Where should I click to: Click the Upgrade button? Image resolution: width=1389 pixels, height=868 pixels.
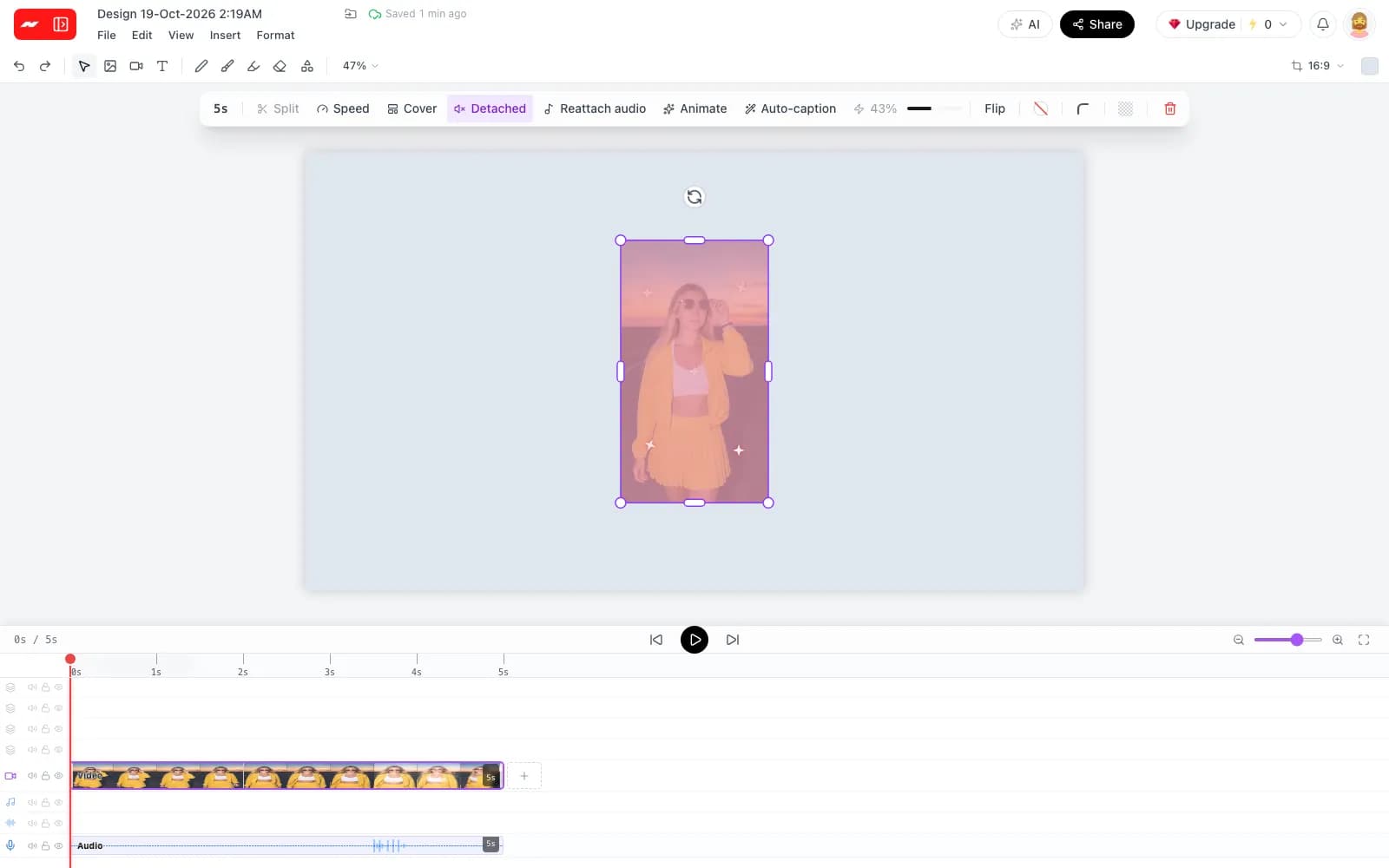[1201, 24]
